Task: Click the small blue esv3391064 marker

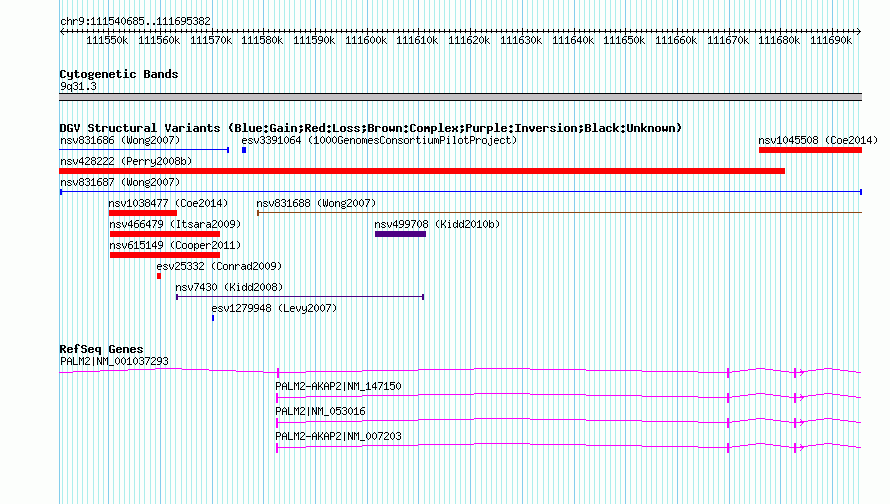Action: 244,150
